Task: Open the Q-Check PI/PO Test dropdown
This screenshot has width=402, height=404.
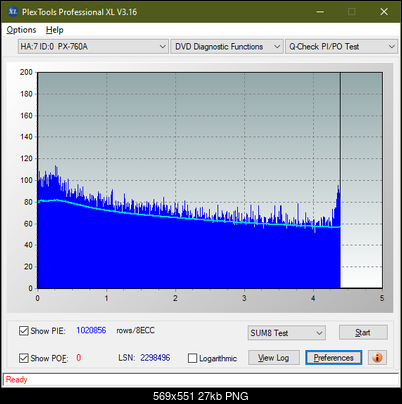Action: click(341, 47)
